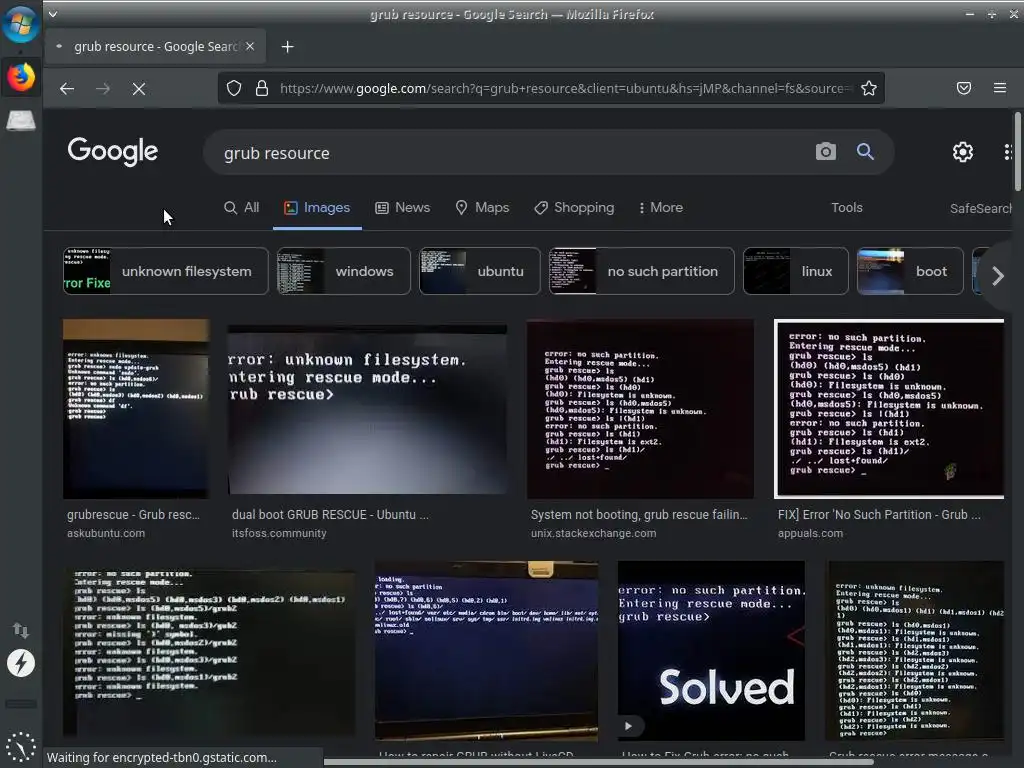Click the Firefox icon in the dock
Viewport: 1024px width, 768px height.
coord(21,77)
